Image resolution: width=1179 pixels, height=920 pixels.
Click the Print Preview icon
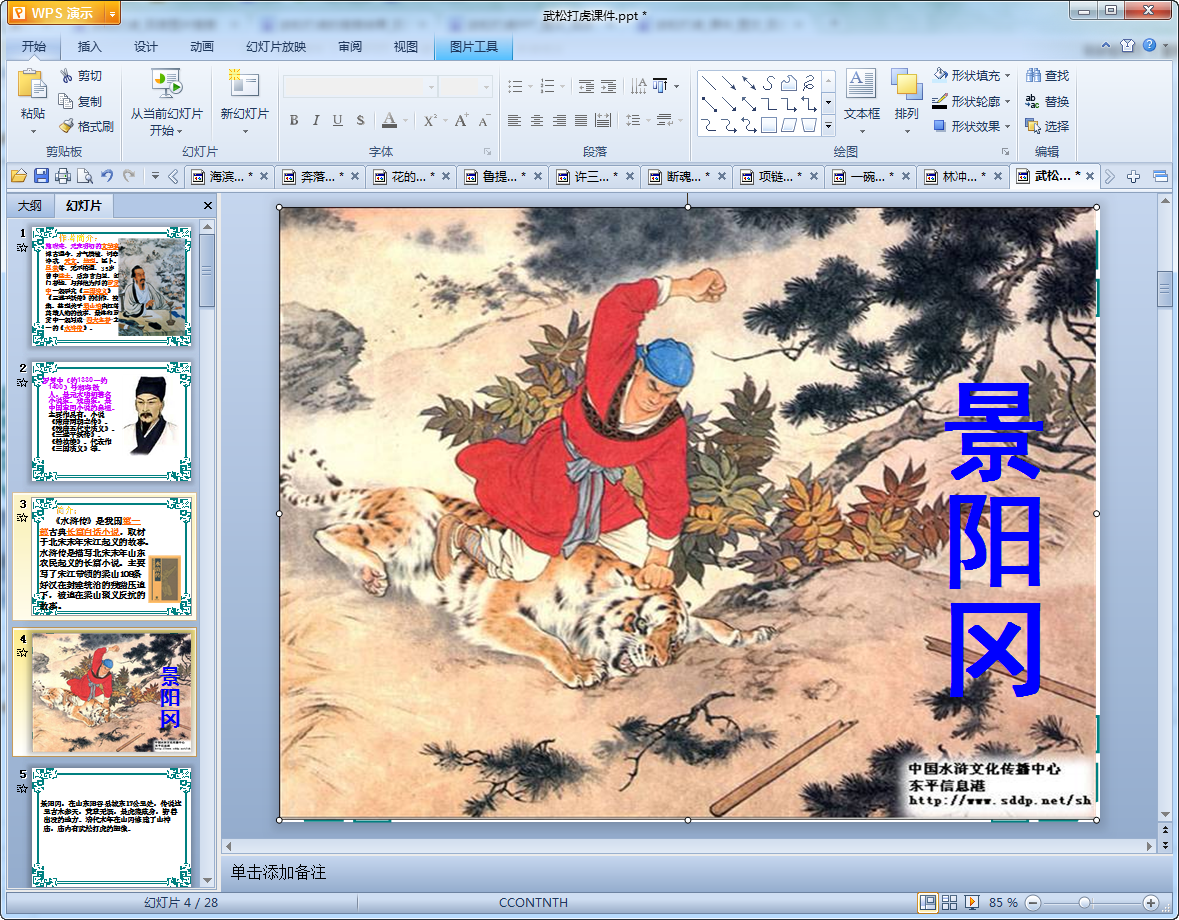[x=85, y=176]
